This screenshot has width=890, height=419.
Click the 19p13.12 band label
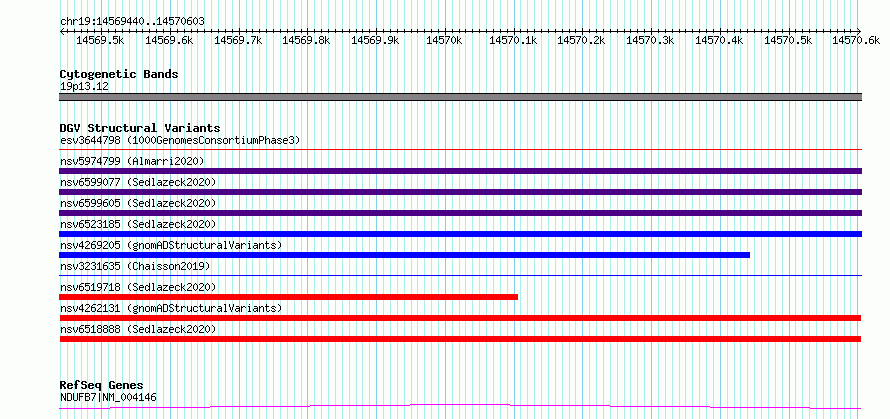(x=84, y=87)
